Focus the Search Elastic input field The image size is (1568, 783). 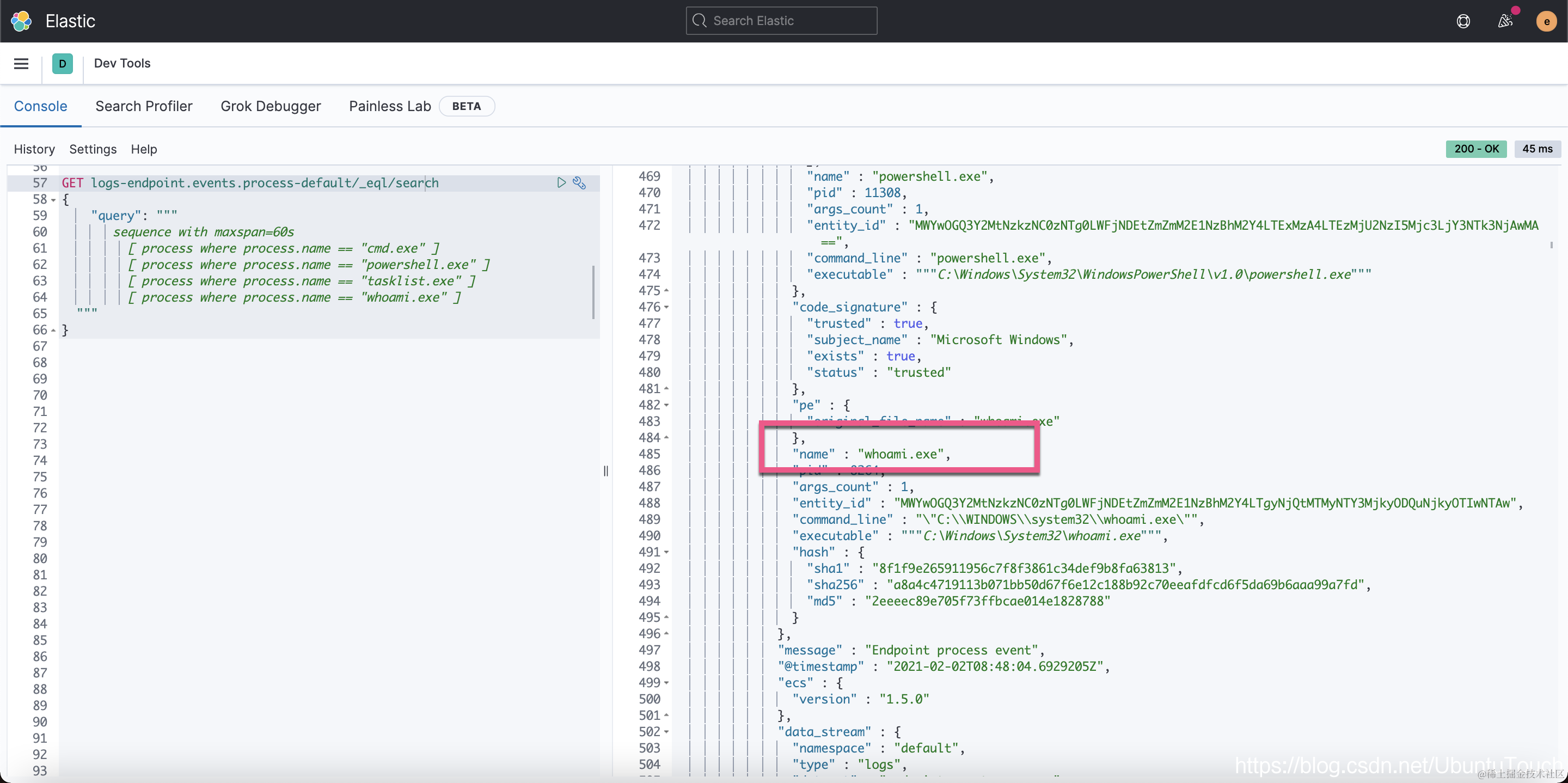782,21
